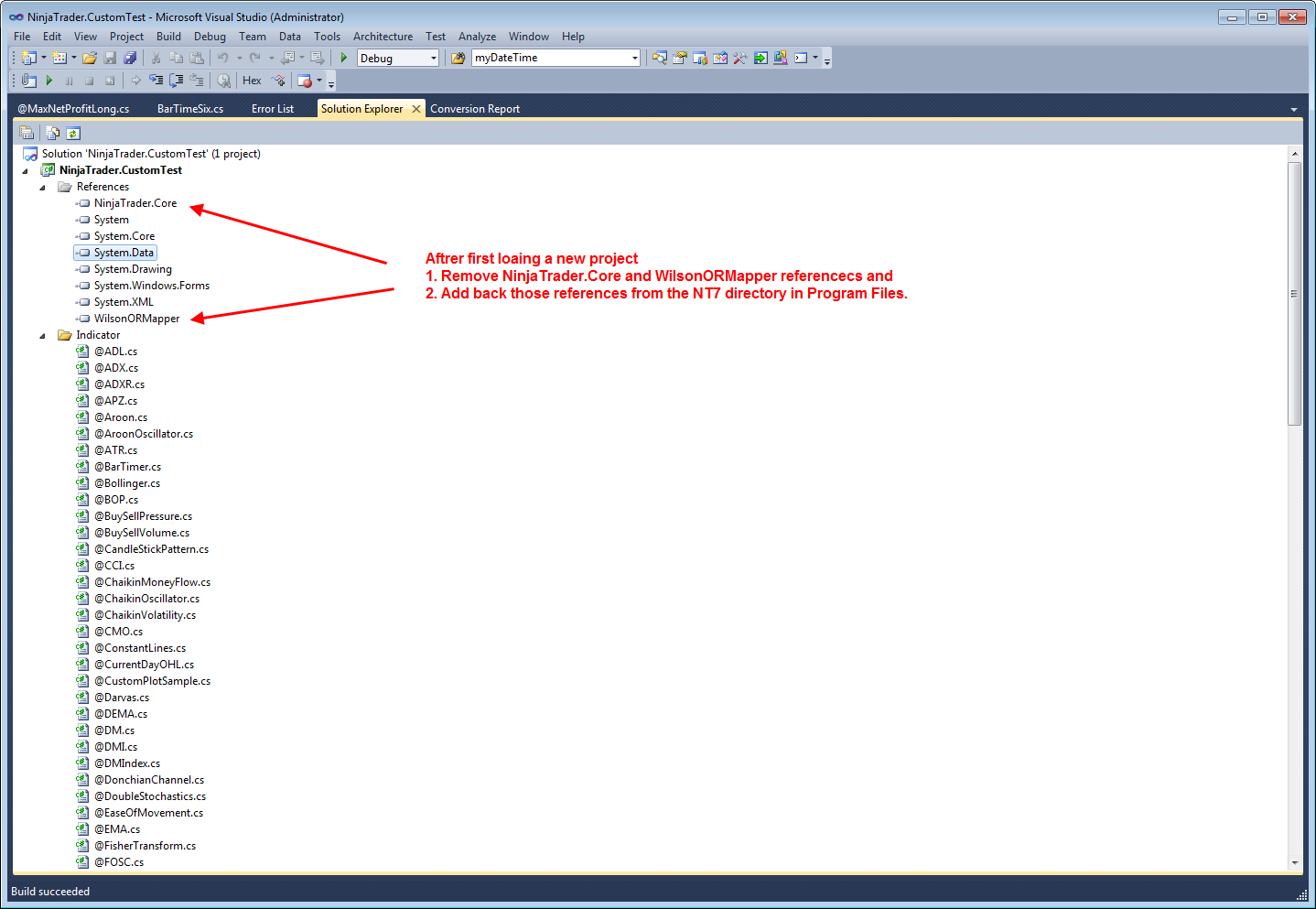Open the document tabs overflow dropdown
This screenshot has width=1316, height=909.
(x=1294, y=109)
